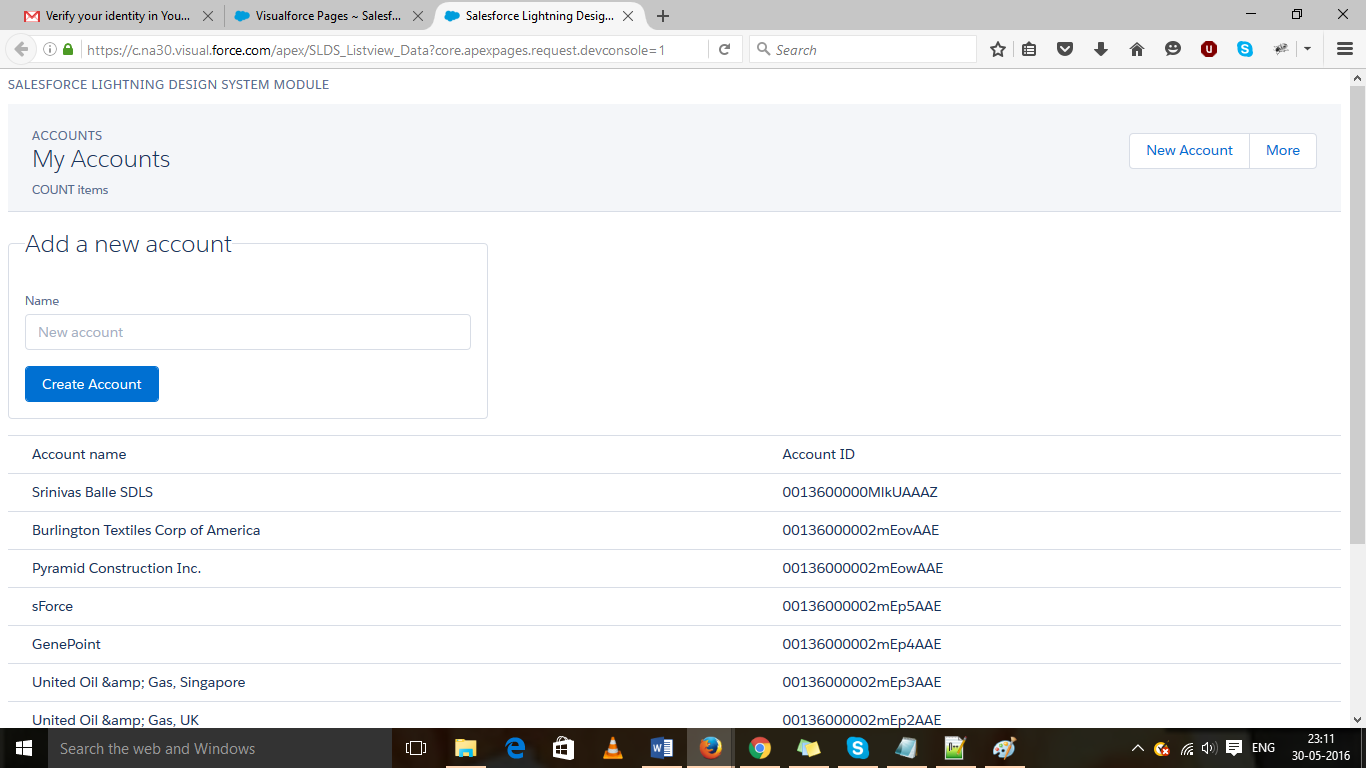Reload the page with the refresh icon
This screenshot has width=1366, height=768.
pyautogui.click(x=724, y=49)
